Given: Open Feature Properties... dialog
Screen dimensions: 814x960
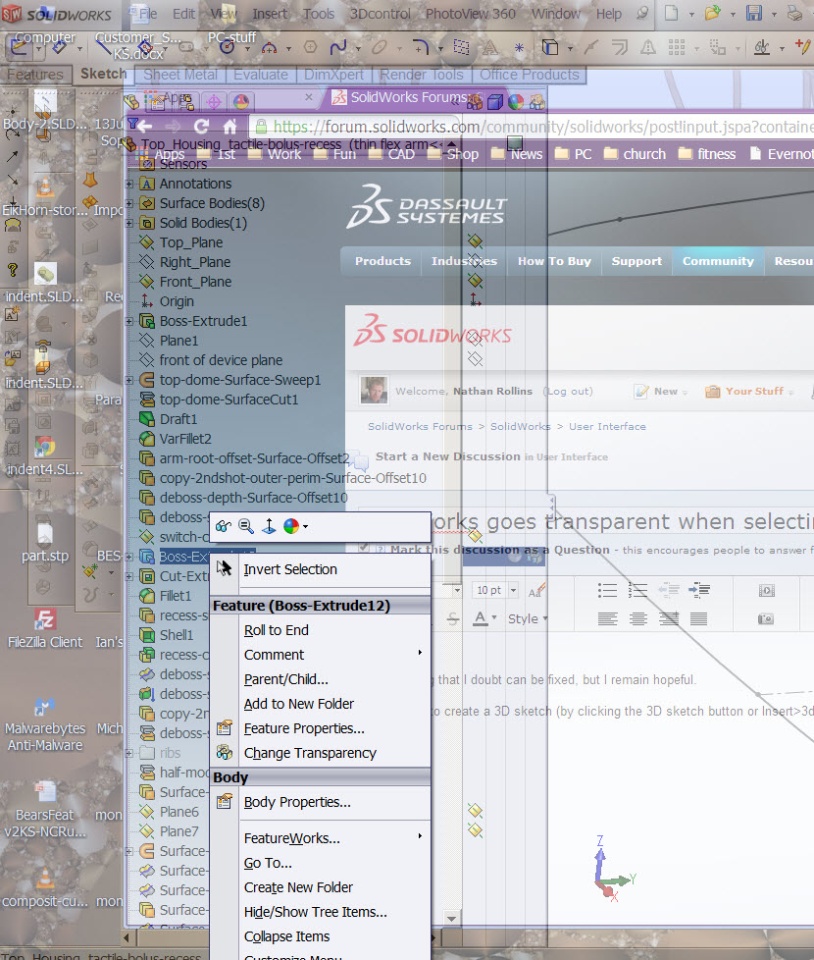Looking at the screenshot, I should click(x=304, y=729).
